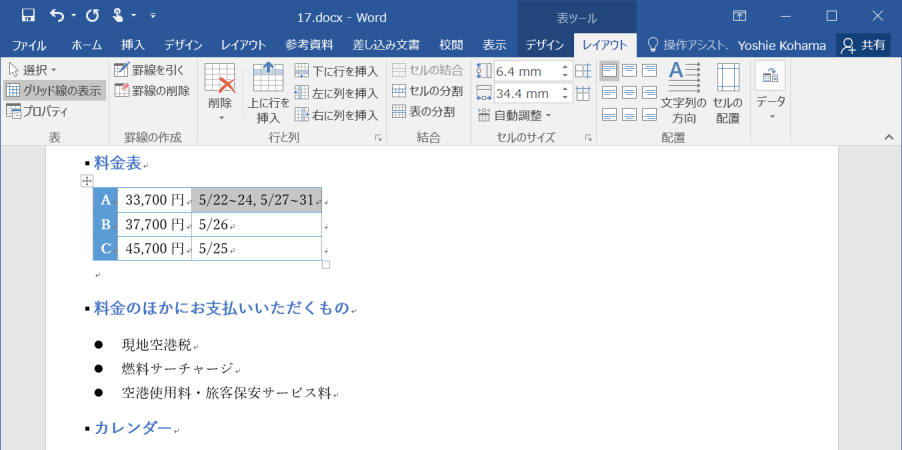Open the 差し込み文書 tab
Screen dimensions: 902x450
386,45
